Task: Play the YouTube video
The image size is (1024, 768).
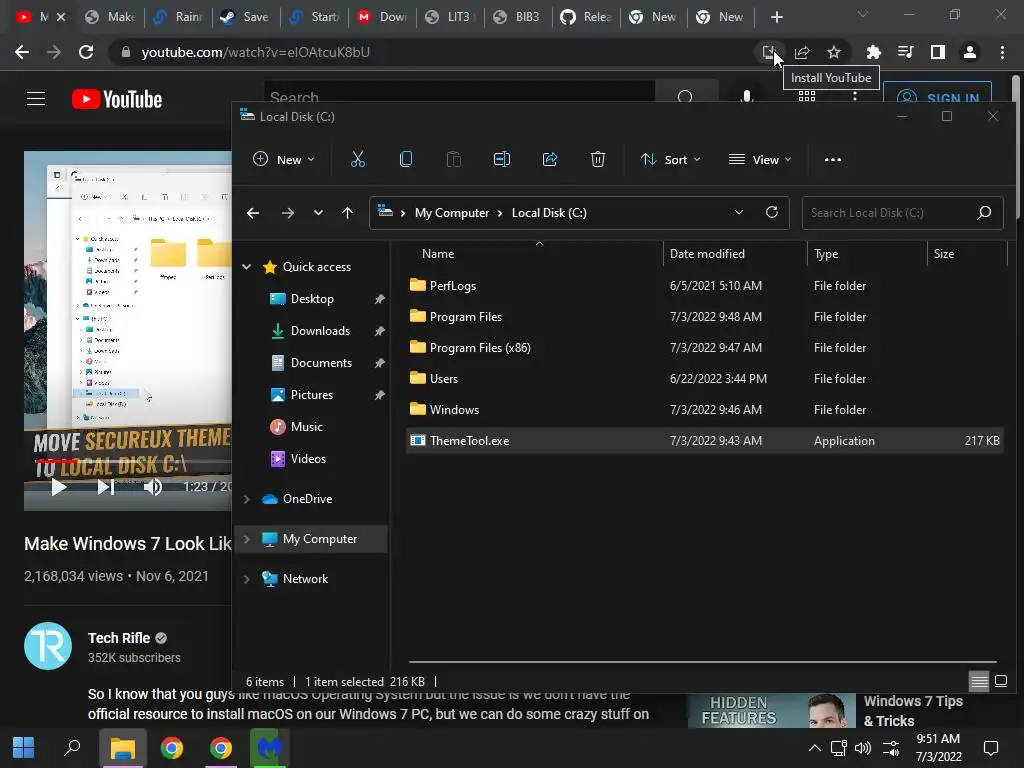Action: [59, 487]
